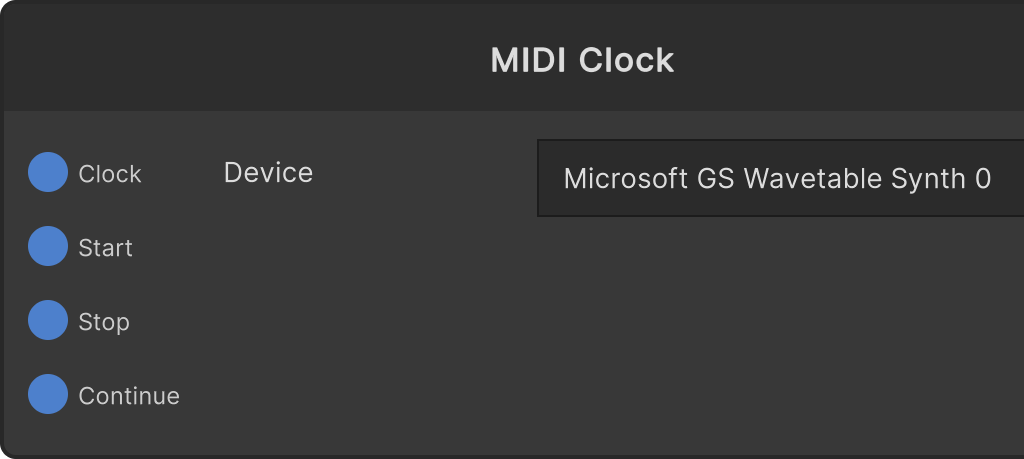
Task: Select the Clock port text label
Action: tap(110, 174)
